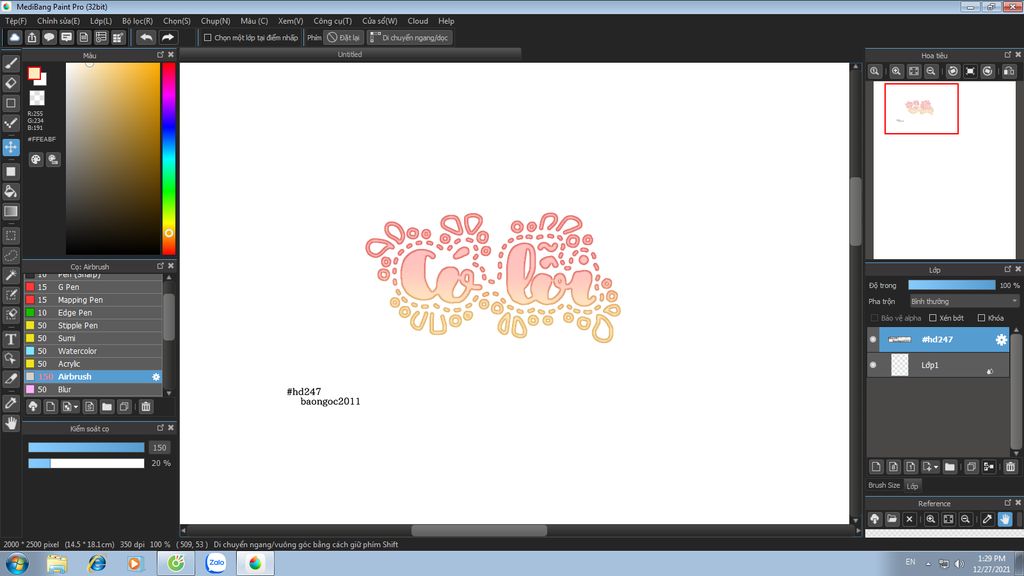This screenshot has height=576, width=1024.
Task: Click the hue color strip
Action: click(x=168, y=158)
